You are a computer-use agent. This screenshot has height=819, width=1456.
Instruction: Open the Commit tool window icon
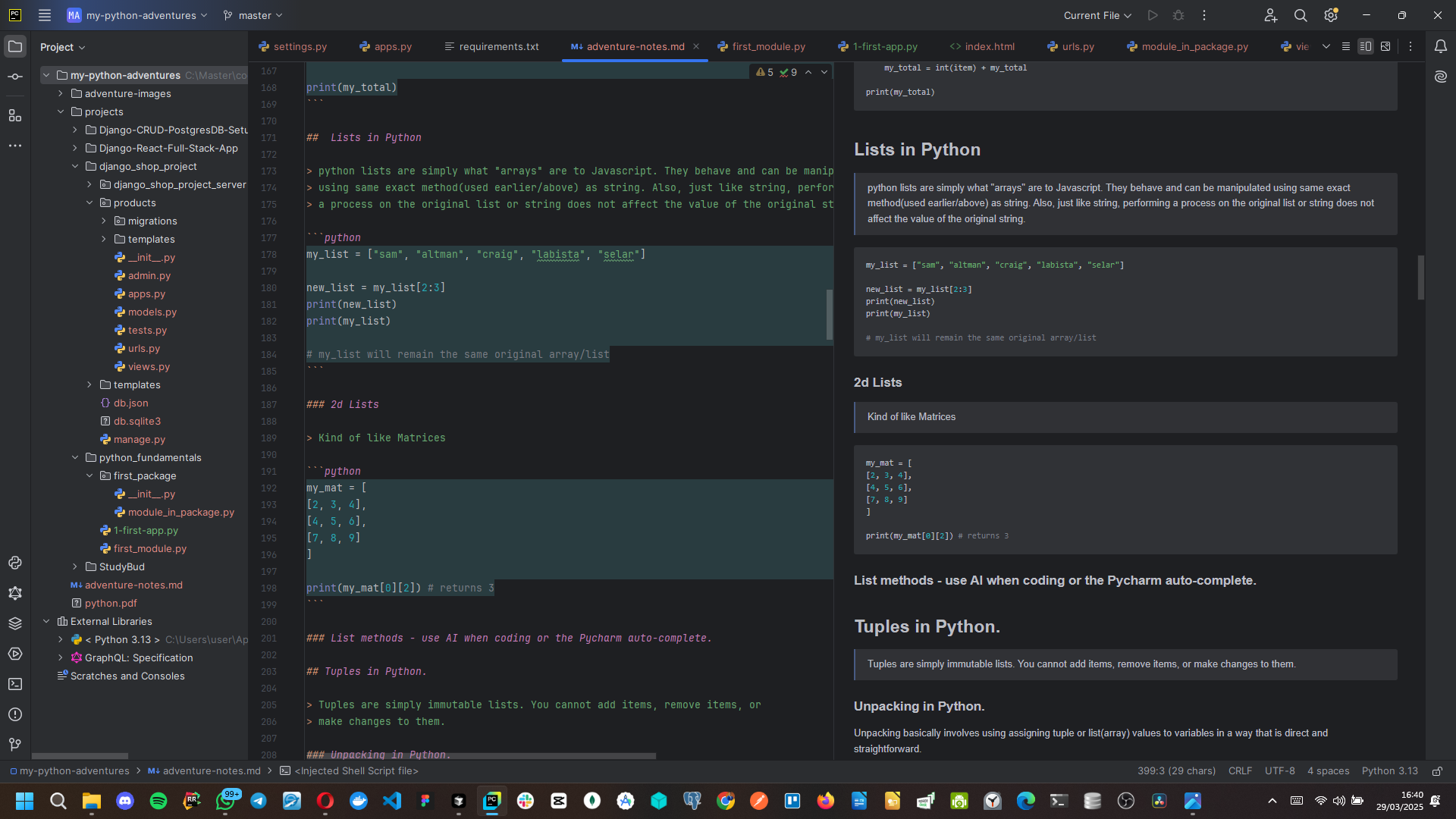[15, 77]
